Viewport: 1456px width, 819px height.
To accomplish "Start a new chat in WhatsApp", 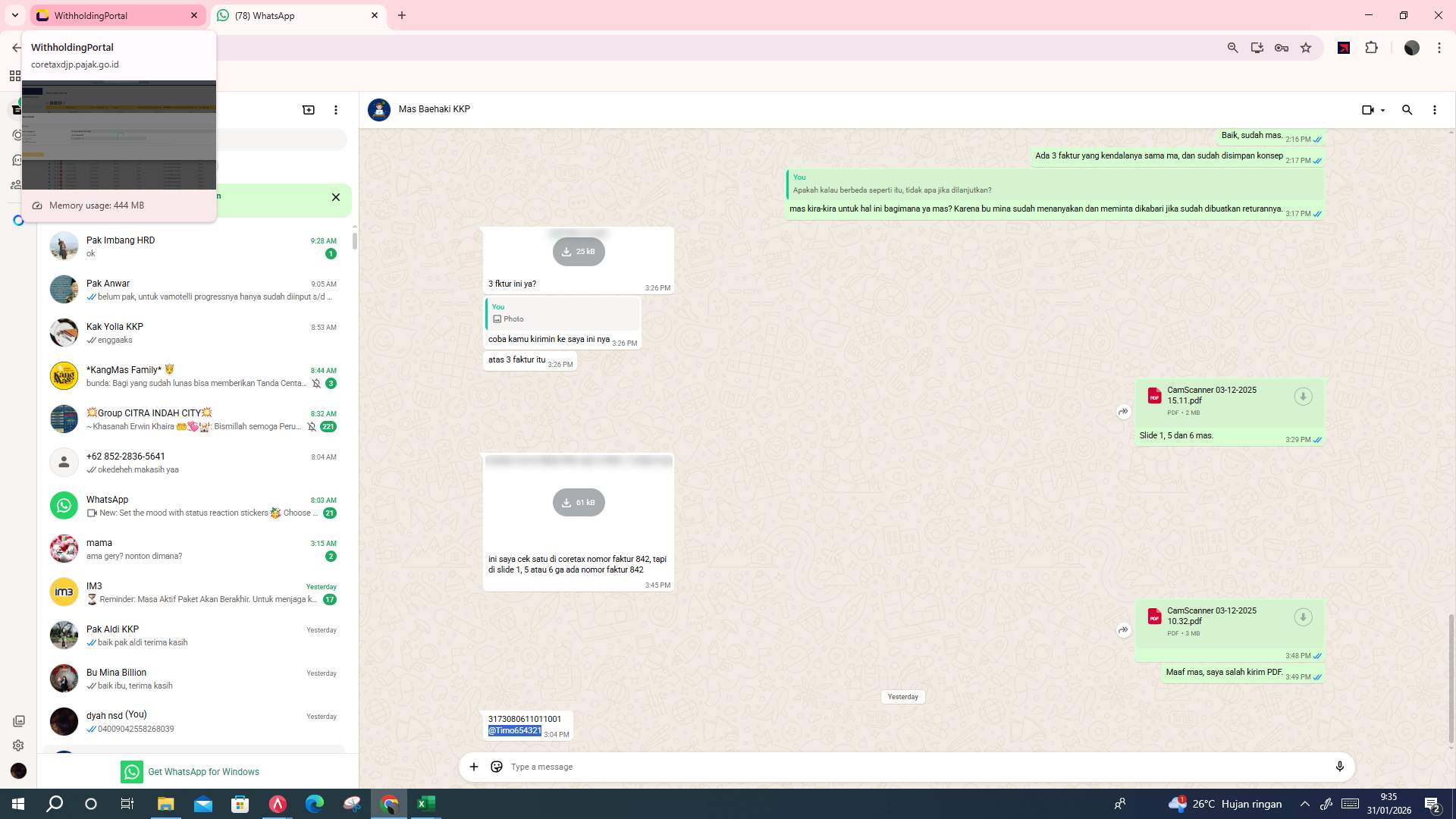I will [309, 109].
